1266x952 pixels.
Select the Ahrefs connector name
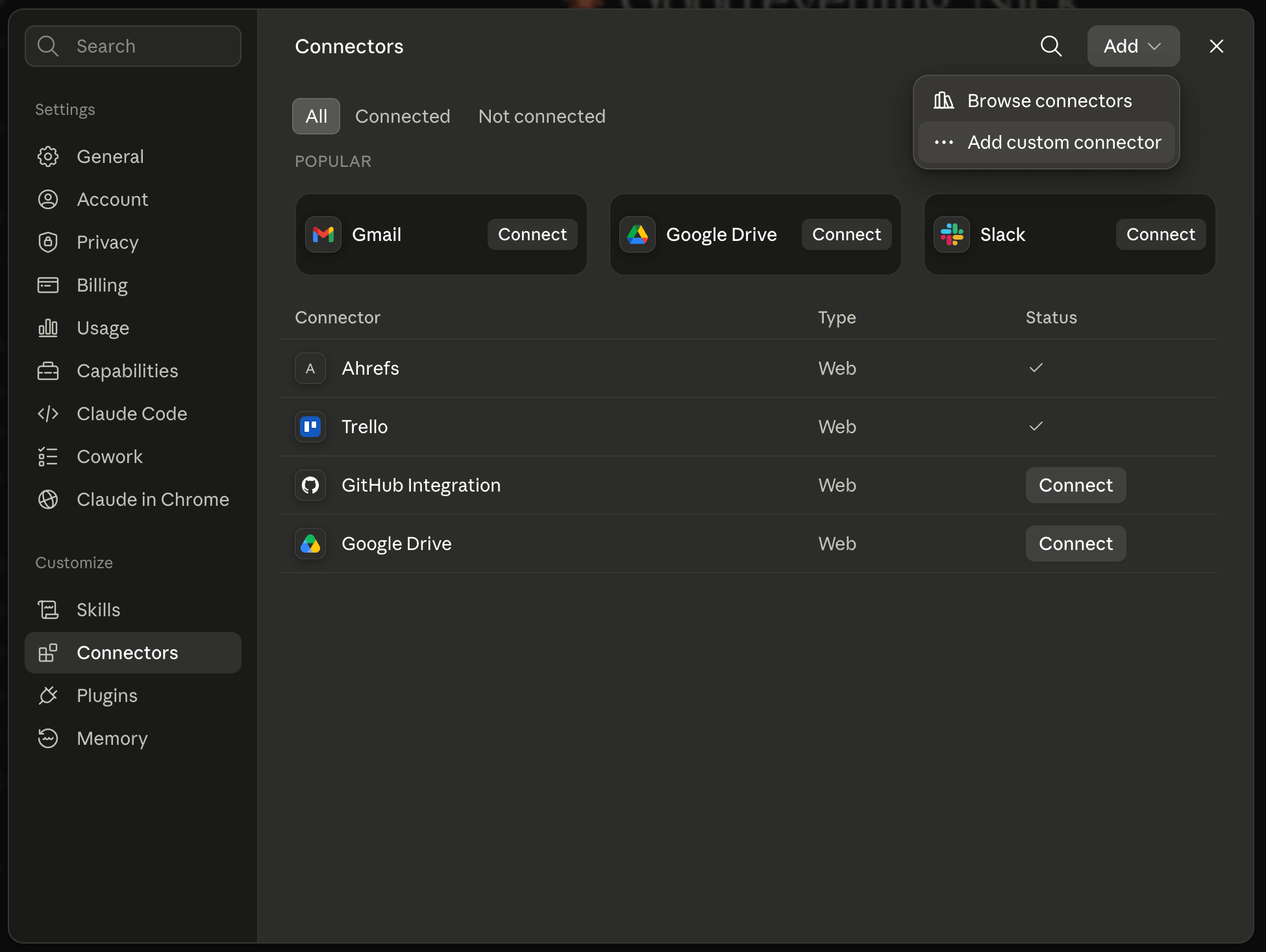pyautogui.click(x=370, y=368)
